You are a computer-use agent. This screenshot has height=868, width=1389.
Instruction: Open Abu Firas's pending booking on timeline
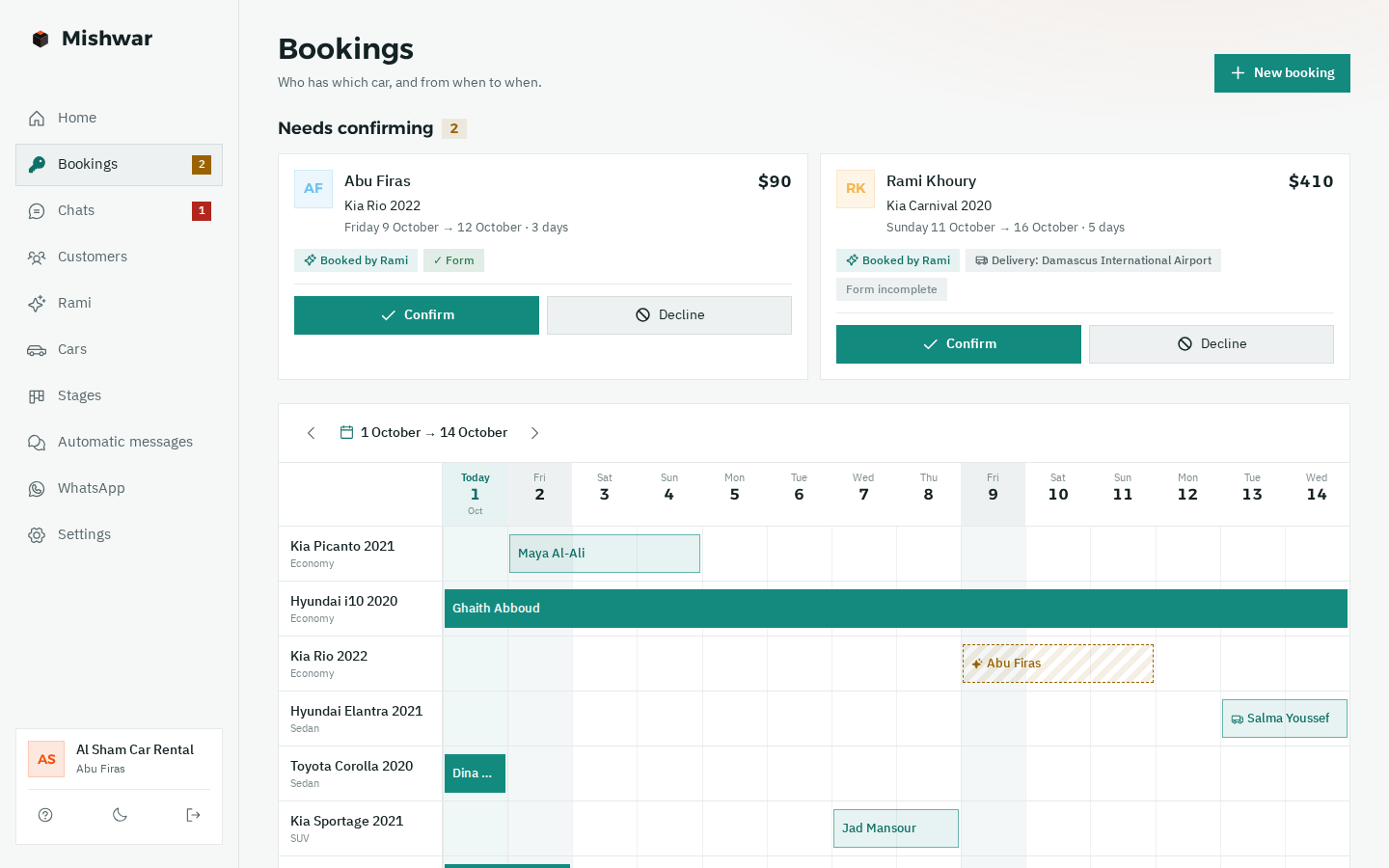[x=1058, y=664]
